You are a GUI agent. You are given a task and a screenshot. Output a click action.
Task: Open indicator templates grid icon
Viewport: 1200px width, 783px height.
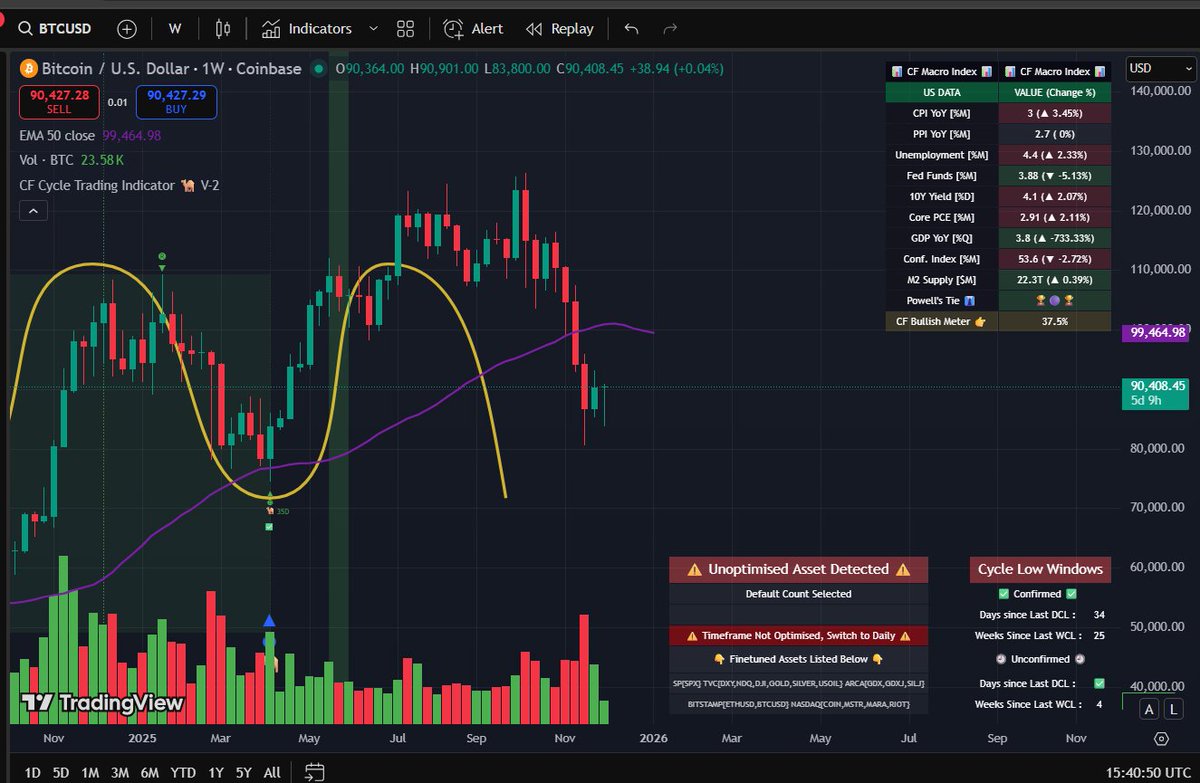[x=405, y=29]
